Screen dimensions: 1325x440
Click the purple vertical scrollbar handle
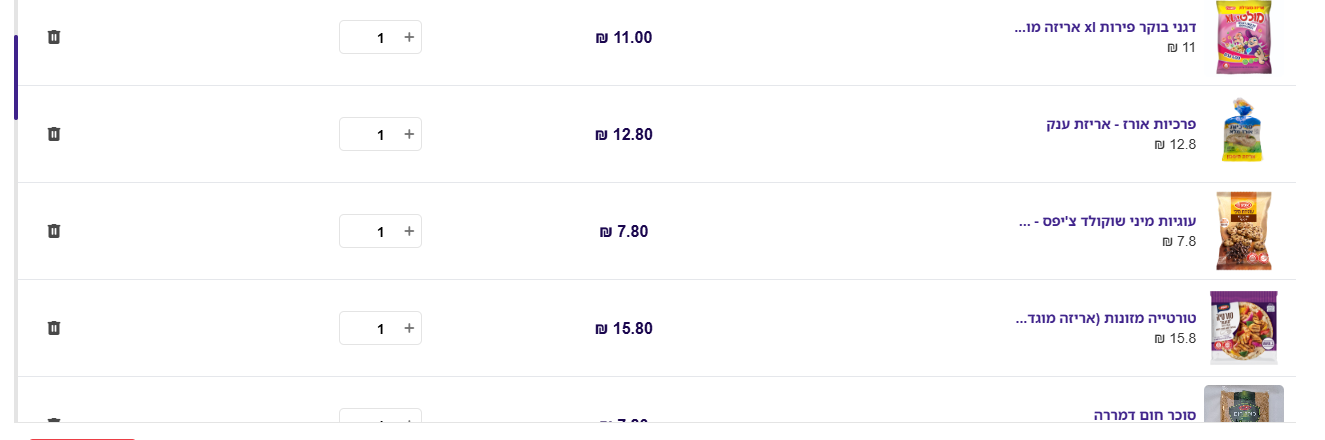(16, 77)
